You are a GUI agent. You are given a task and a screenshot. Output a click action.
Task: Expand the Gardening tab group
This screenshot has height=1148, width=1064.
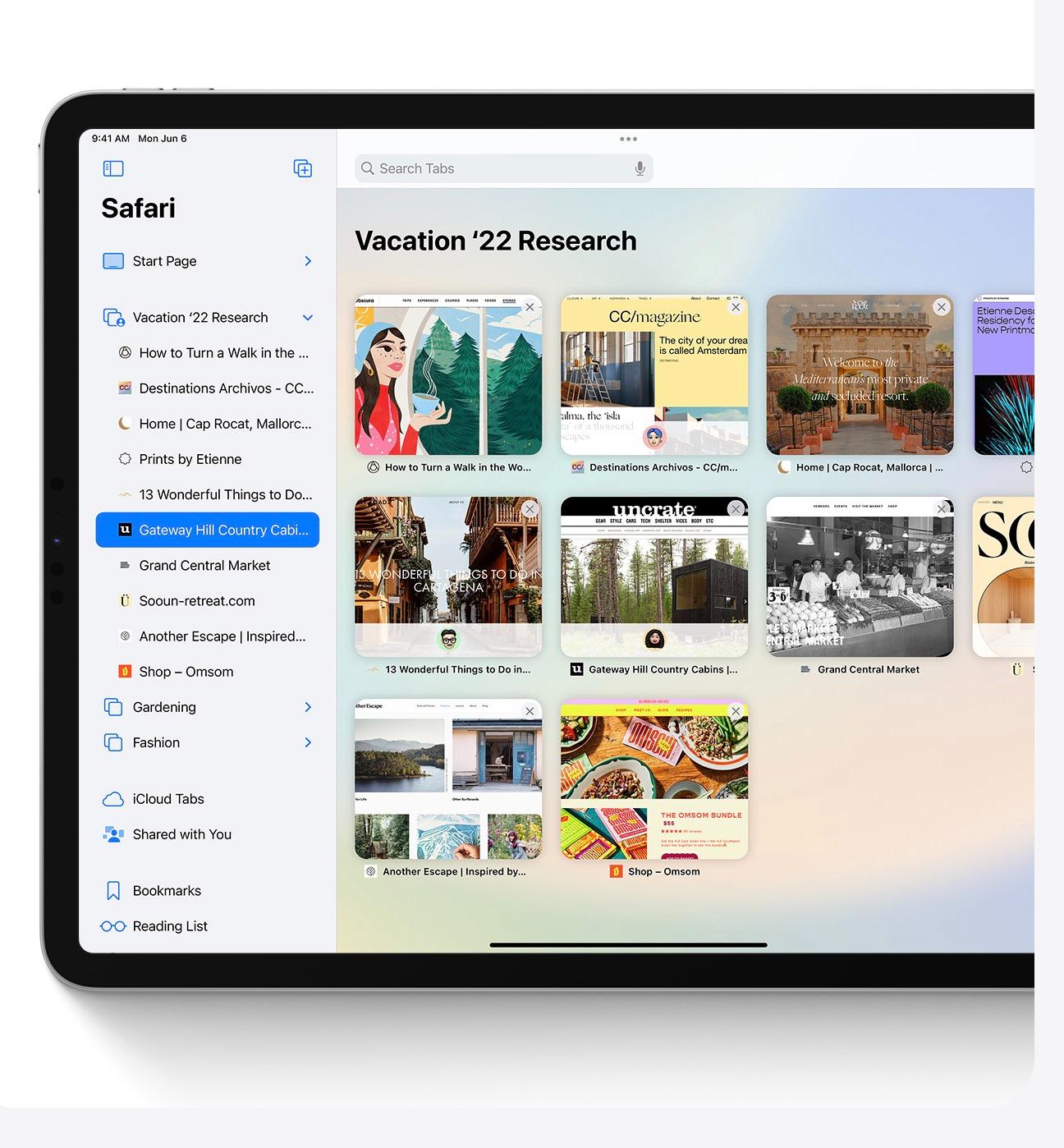308,707
